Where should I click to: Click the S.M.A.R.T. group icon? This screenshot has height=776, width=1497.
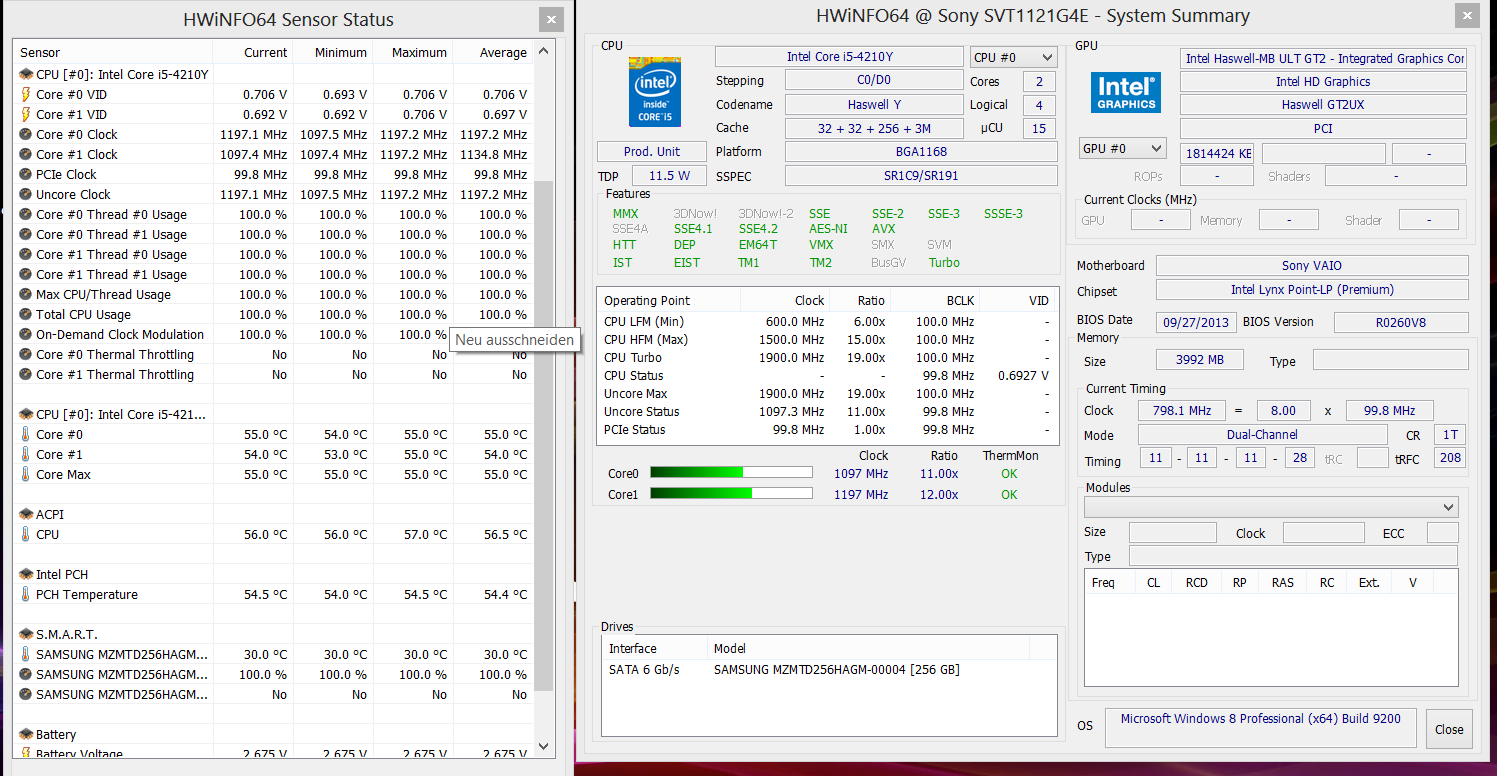[26, 634]
